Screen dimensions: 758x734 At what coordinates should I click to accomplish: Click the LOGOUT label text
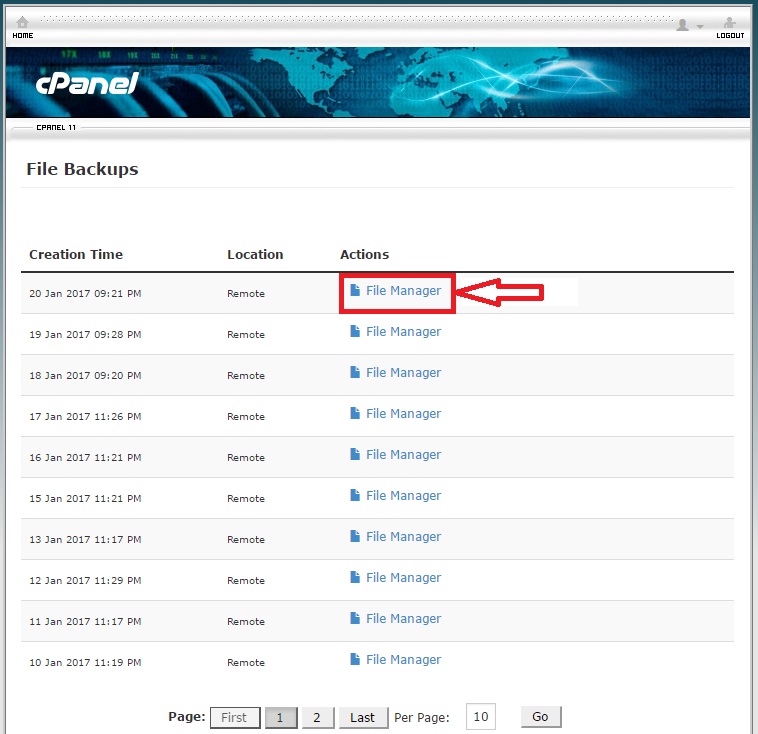coord(730,36)
